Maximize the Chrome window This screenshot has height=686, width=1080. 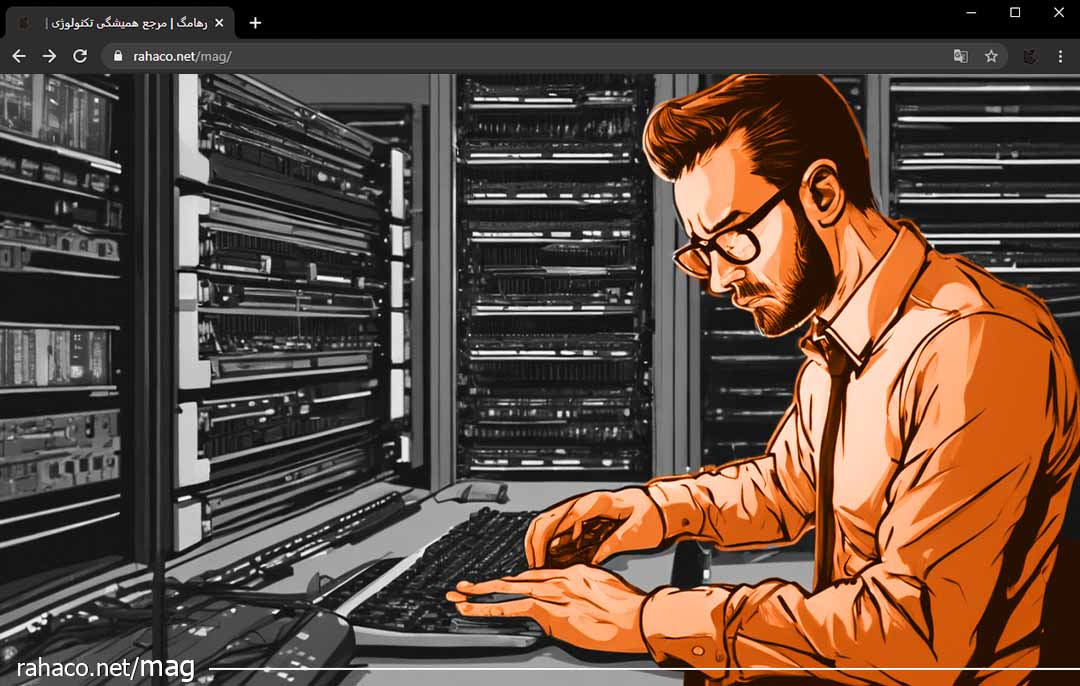1015,12
